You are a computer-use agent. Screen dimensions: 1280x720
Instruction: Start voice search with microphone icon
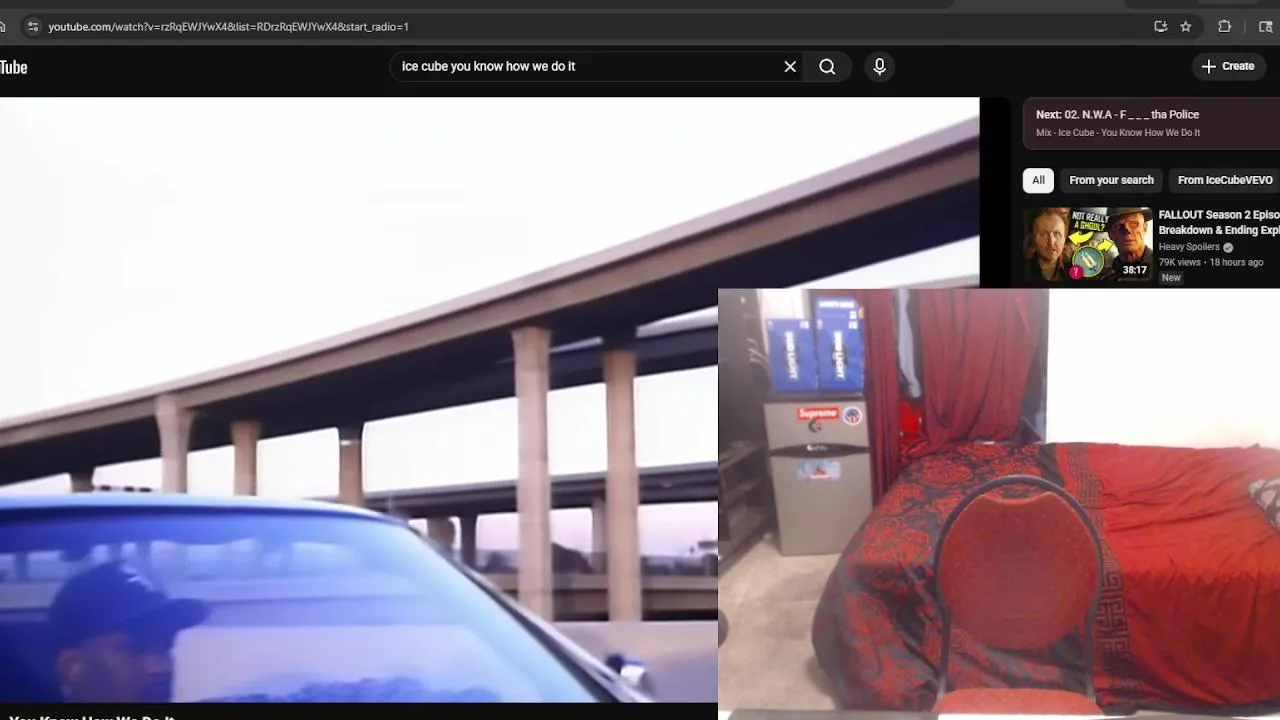click(x=879, y=66)
